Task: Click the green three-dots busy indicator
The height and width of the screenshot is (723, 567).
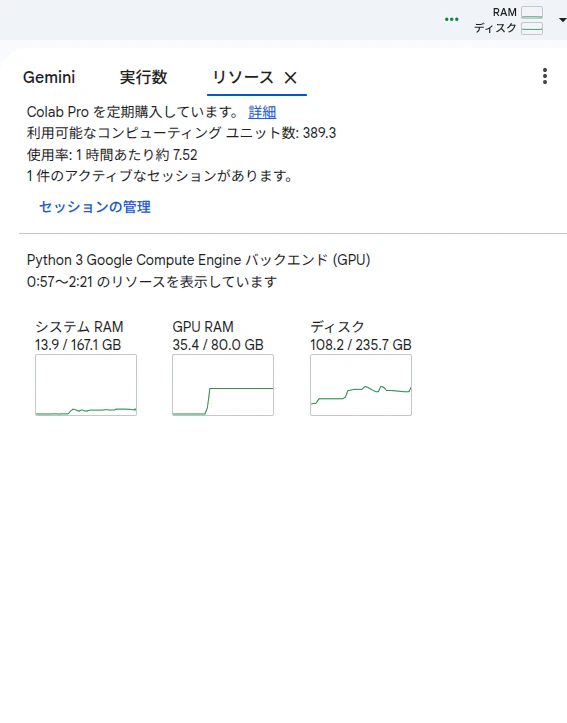Action: pyautogui.click(x=452, y=19)
